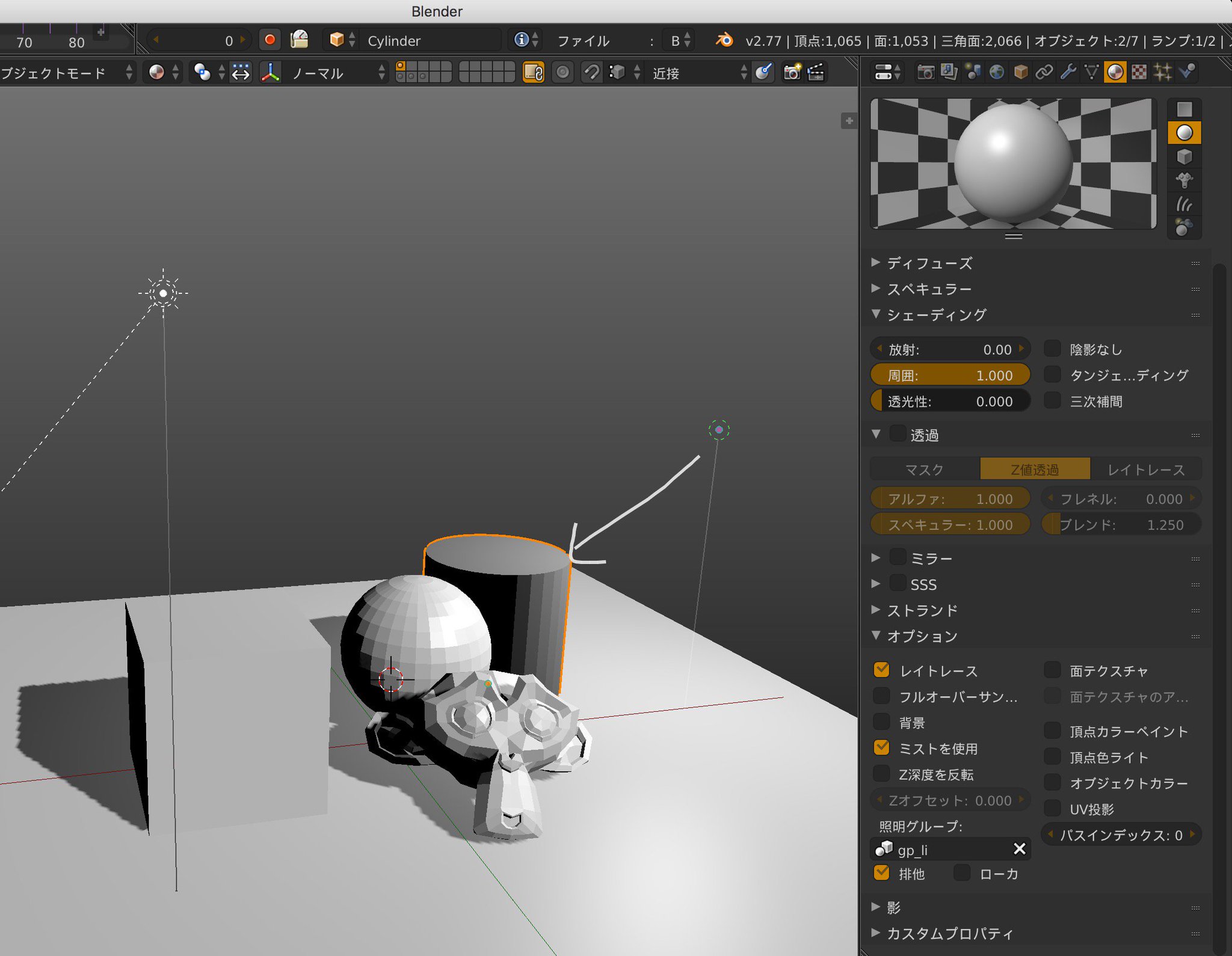The width and height of the screenshot is (1232, 956).
Task: Open the Constraints chain-link tab
Action: point(1044,73)
